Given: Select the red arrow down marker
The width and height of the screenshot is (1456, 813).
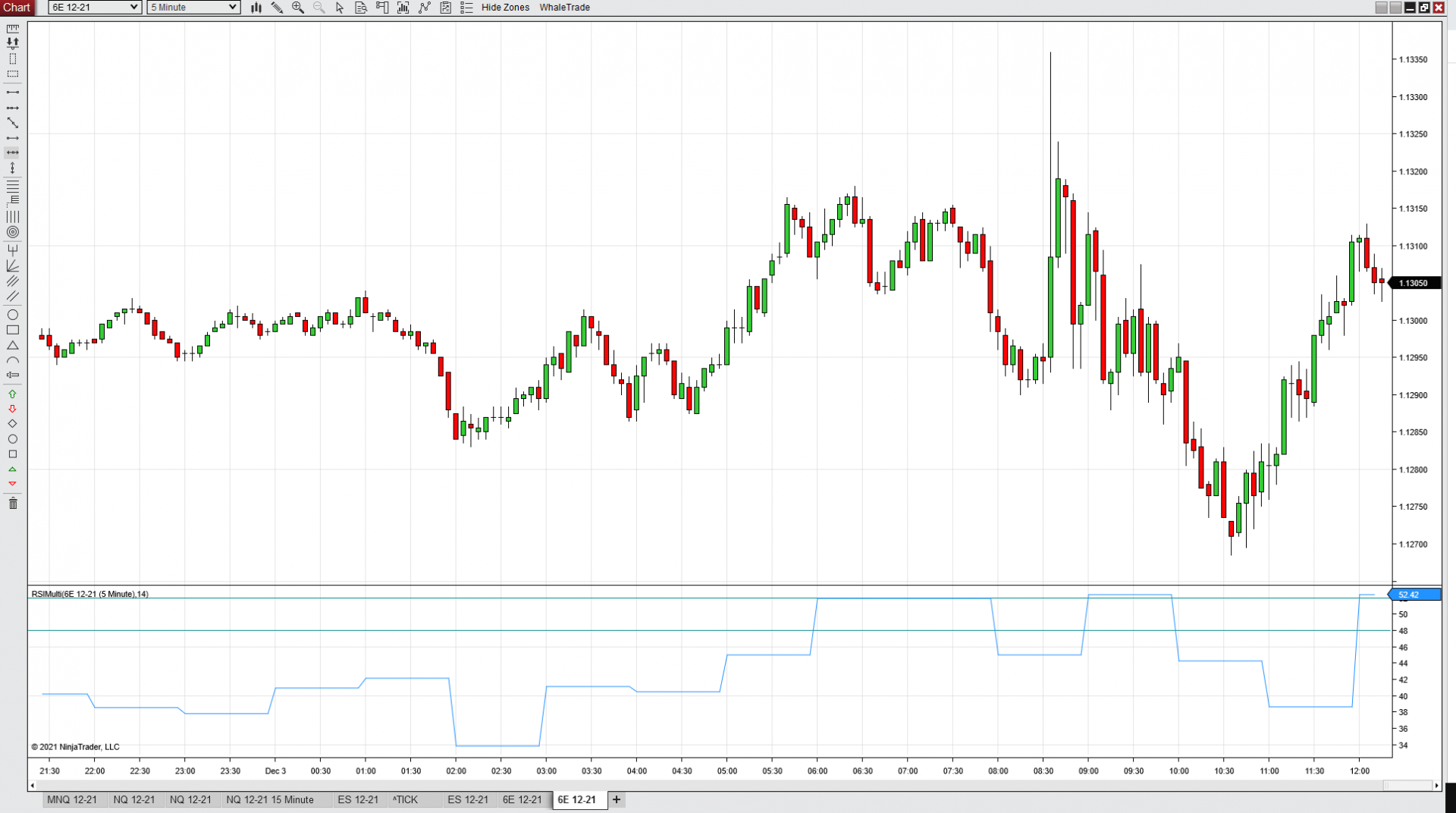Looking at the screenshot, I should coord(13,409).
